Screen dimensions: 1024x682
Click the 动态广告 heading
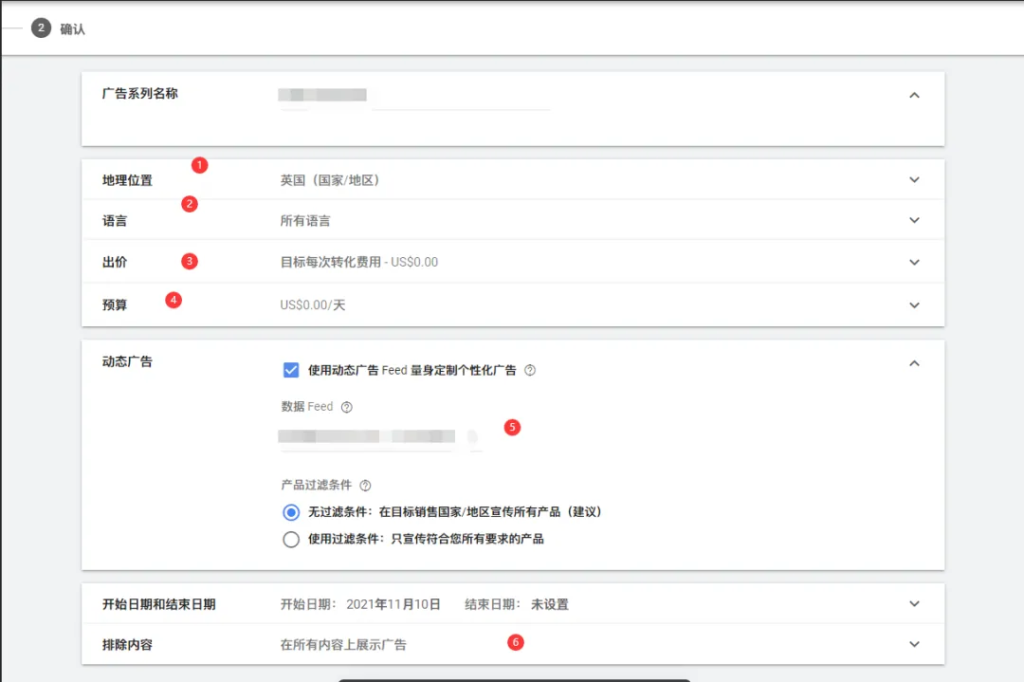(x=127, y=361)
